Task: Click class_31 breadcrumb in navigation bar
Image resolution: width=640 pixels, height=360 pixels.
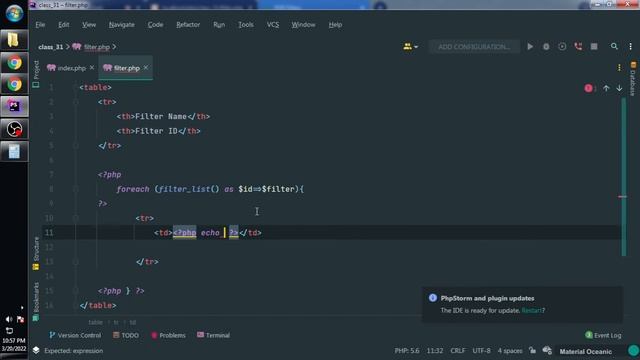Action: click(x=51, y=47)
